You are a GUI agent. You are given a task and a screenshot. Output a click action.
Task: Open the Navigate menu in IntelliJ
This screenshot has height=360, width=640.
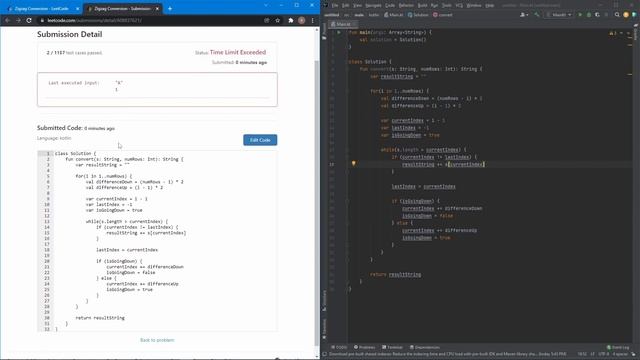click(373, 5)
